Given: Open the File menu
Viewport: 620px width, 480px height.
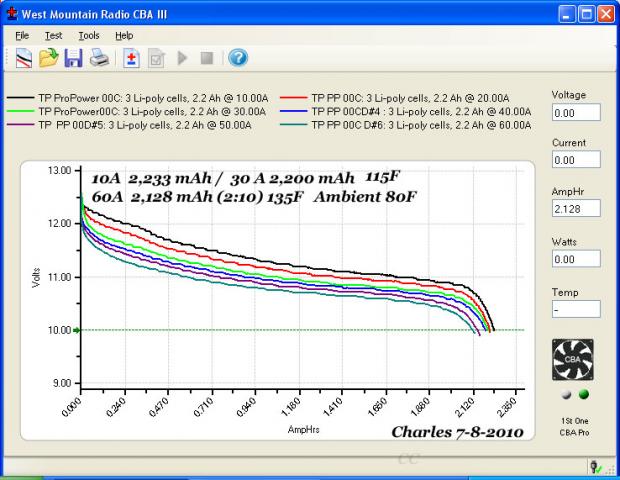Looking at the screenshot, I should point(22,35).
